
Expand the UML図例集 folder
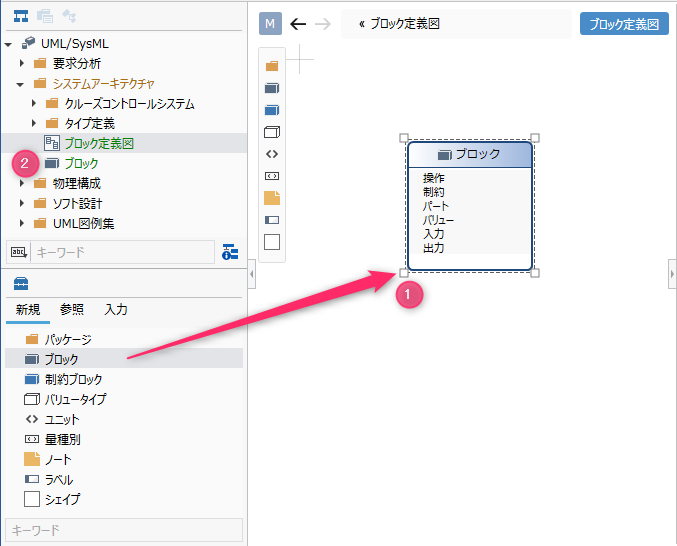(x=22, y=223)
